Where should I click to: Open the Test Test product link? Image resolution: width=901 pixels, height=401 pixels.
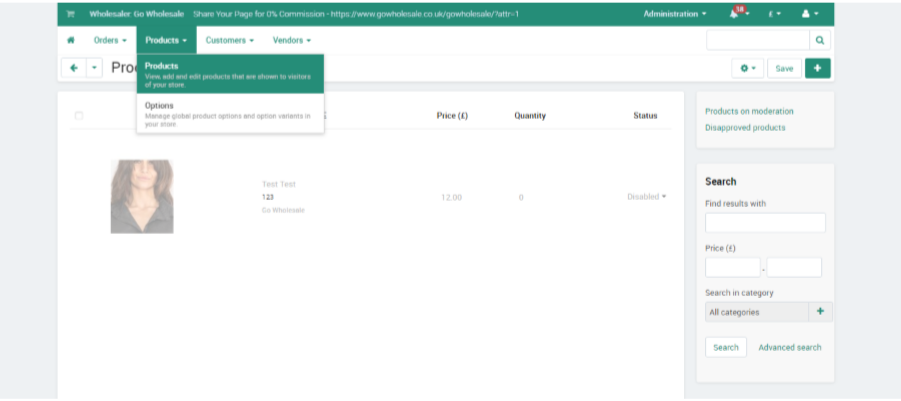(x=279, y=184)
